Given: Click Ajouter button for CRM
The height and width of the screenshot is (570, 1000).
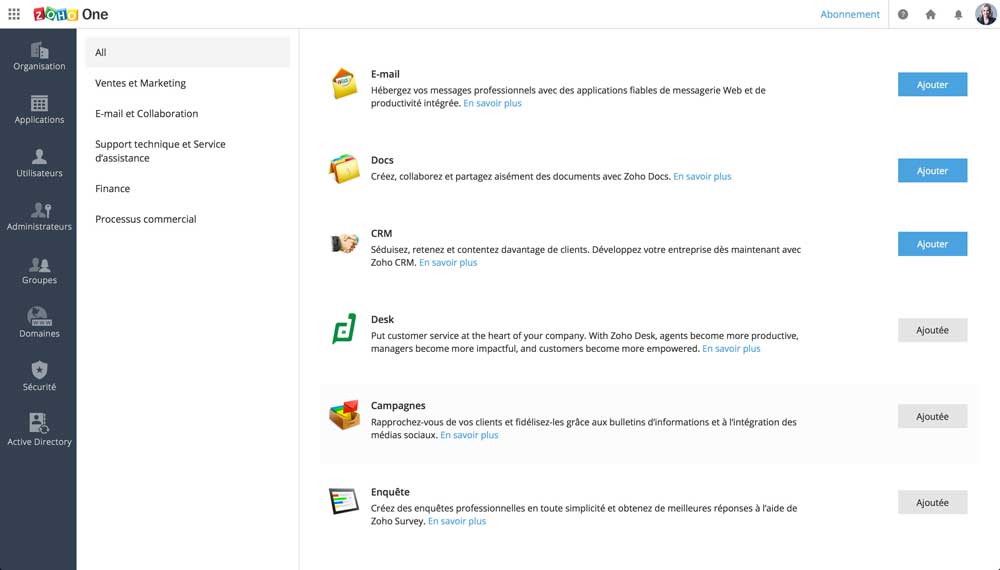Looking at the screenshot, I should tap(932, 244).
